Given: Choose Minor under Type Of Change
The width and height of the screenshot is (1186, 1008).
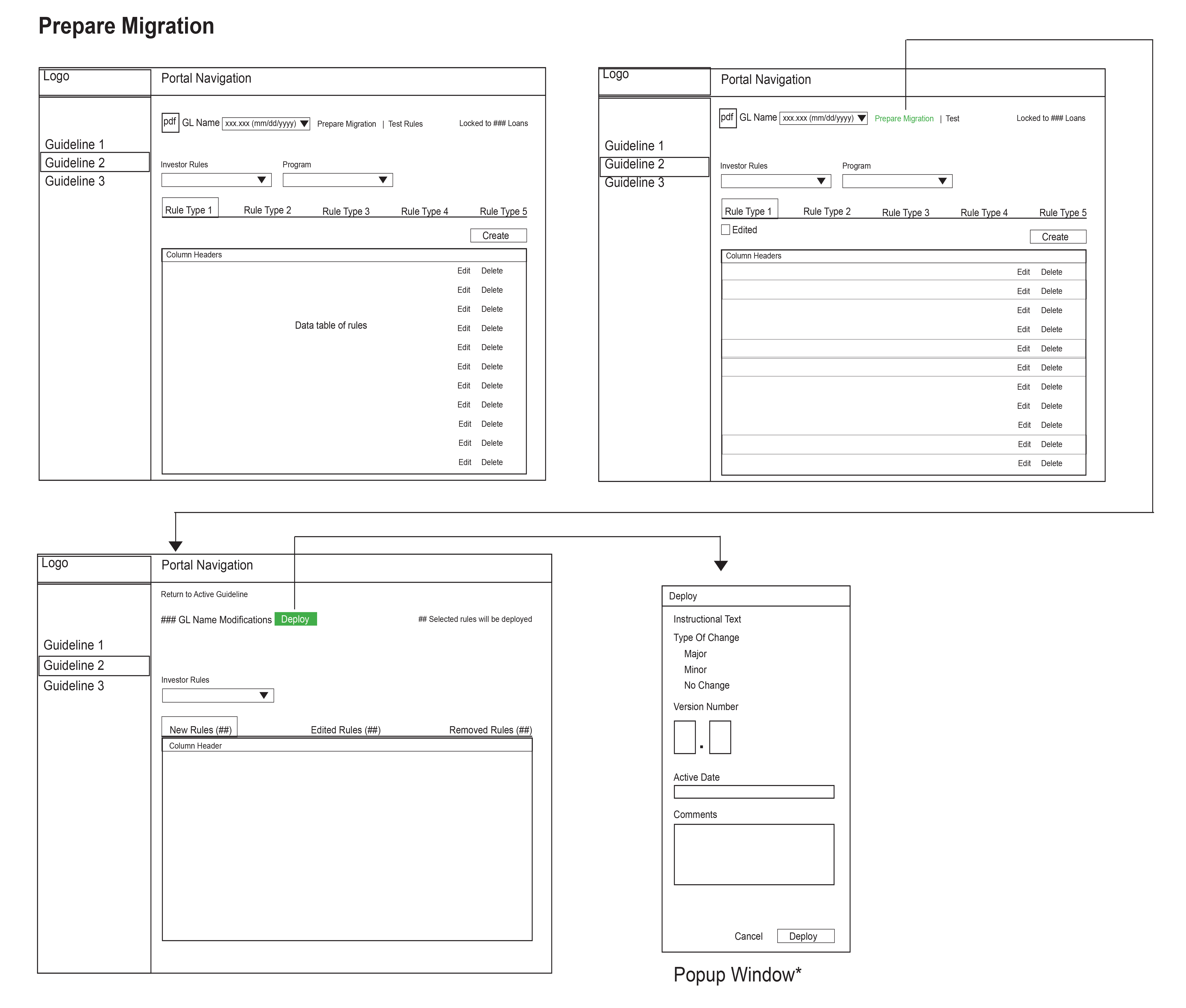Looking at the screenshot, I should coord(695,670).
